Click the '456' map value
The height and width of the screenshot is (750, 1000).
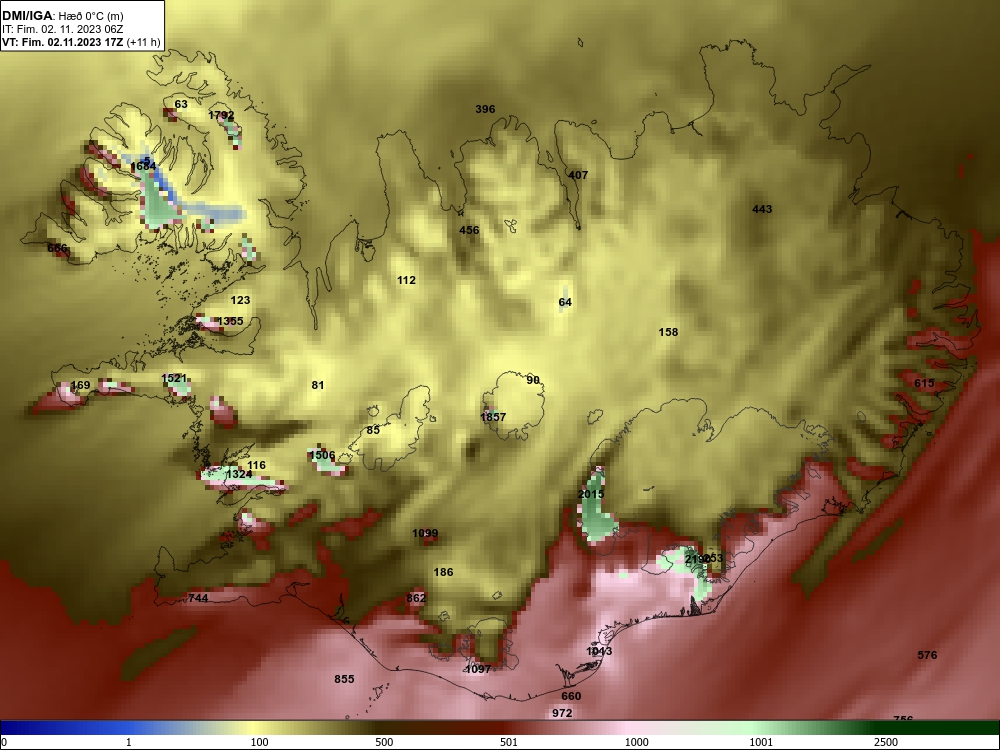pos(469,230)
